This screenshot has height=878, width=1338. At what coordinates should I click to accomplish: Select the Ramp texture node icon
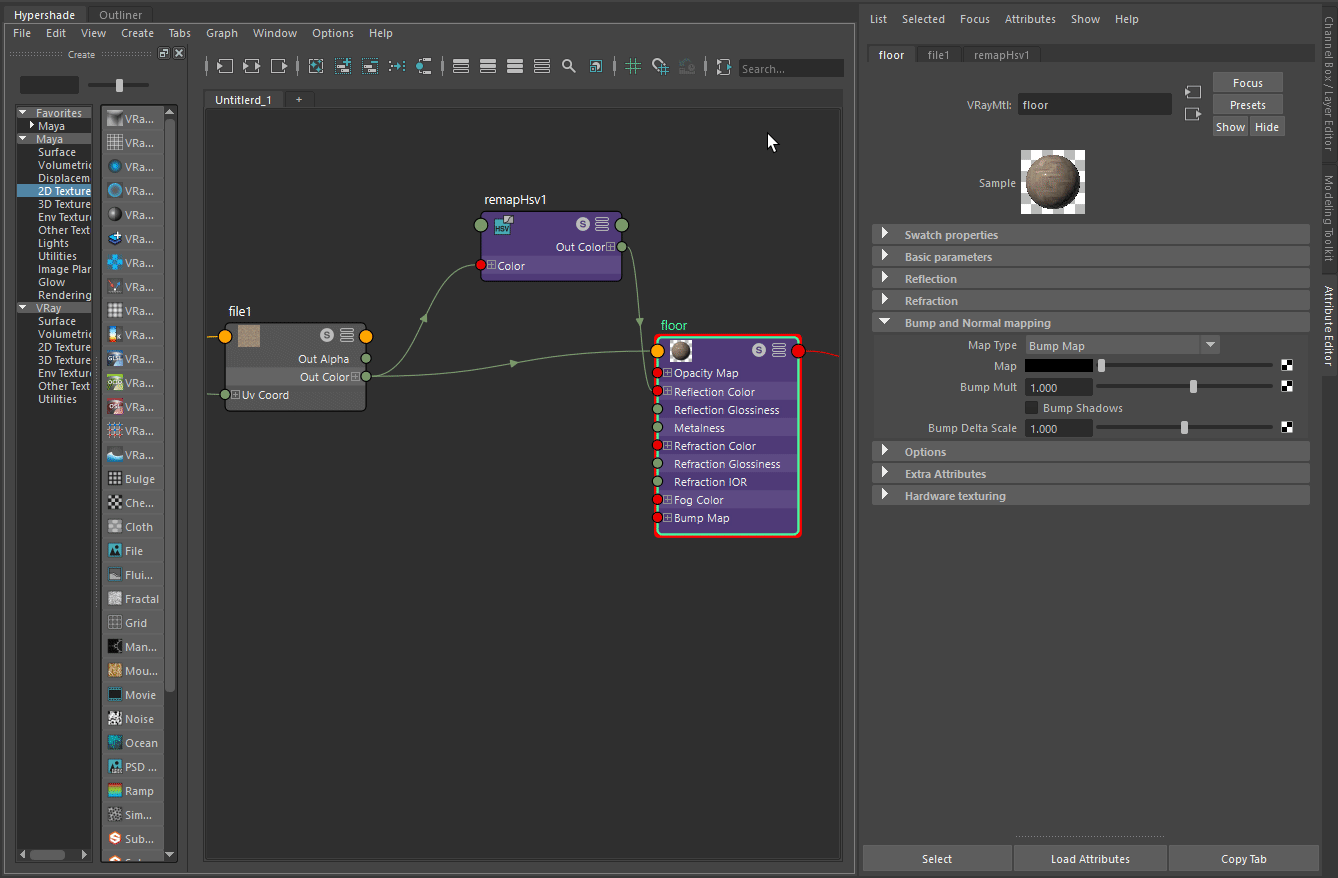click(115, 791)
